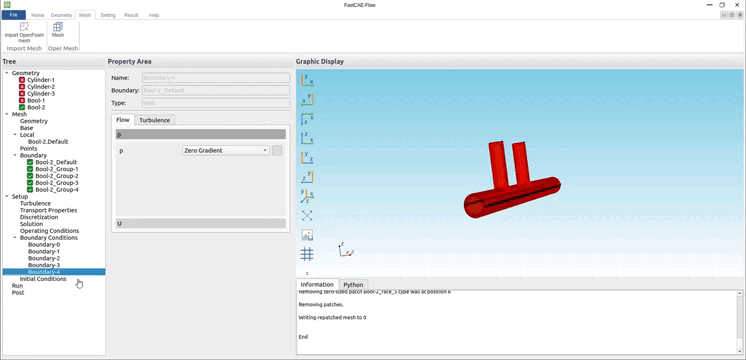This screenshot has height=360, width=746.
Task: Click the Name input field
Action: point(216,78)
